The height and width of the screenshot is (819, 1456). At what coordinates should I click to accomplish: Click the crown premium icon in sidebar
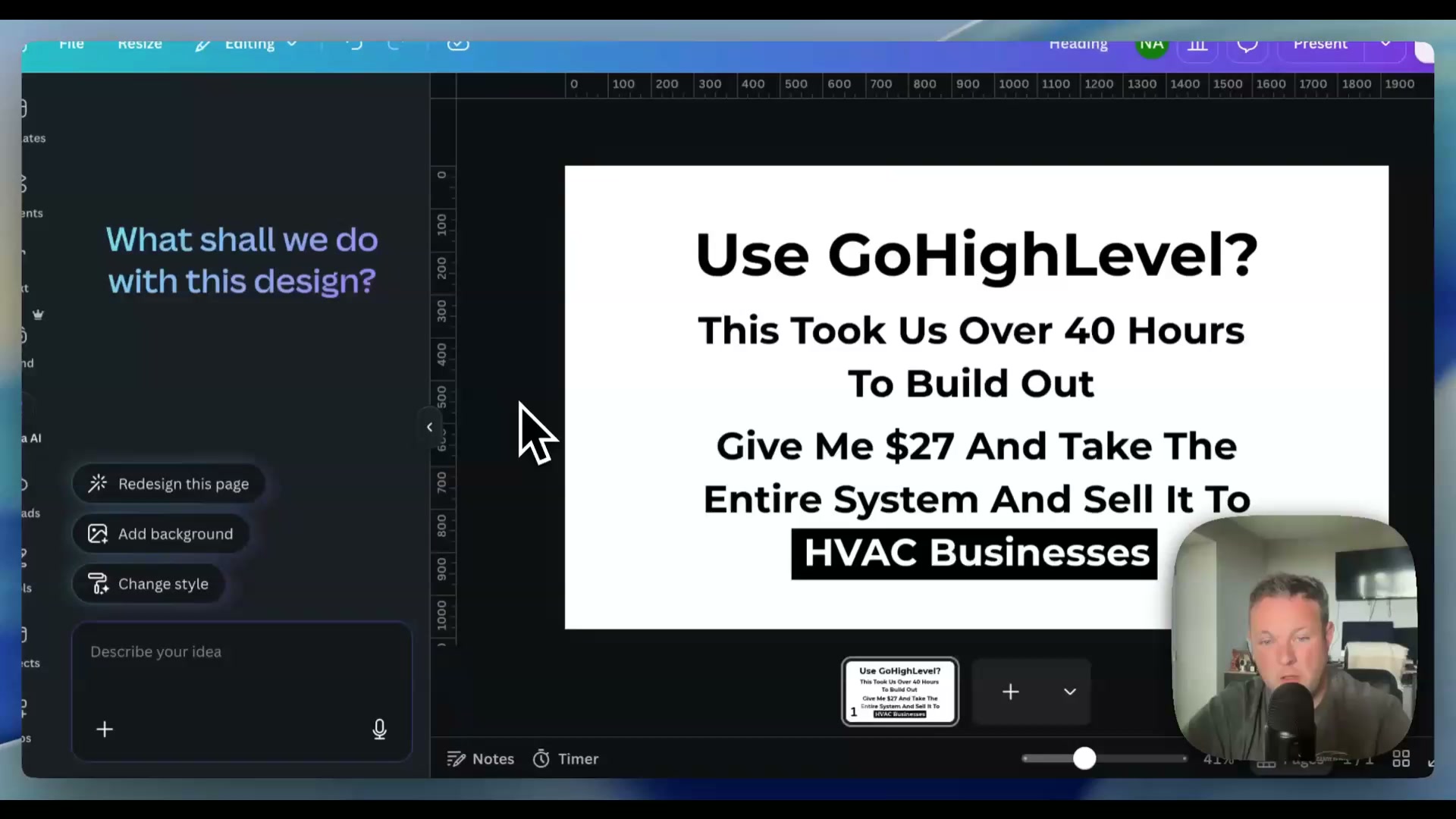38,315
